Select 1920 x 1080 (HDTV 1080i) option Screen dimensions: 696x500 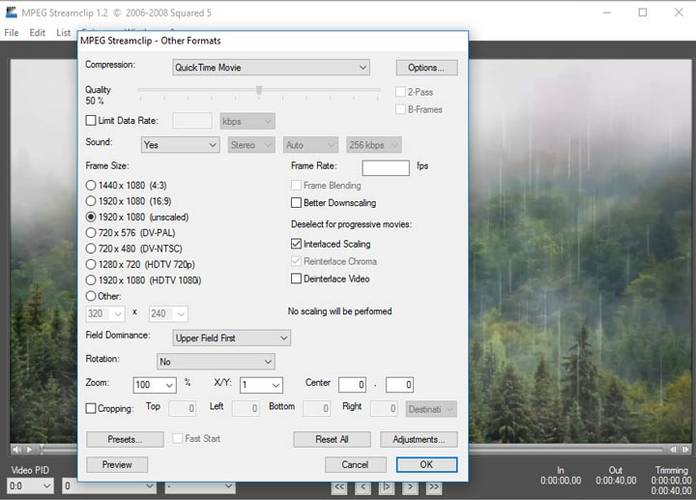pyautogui.click(x=91, y=280)
